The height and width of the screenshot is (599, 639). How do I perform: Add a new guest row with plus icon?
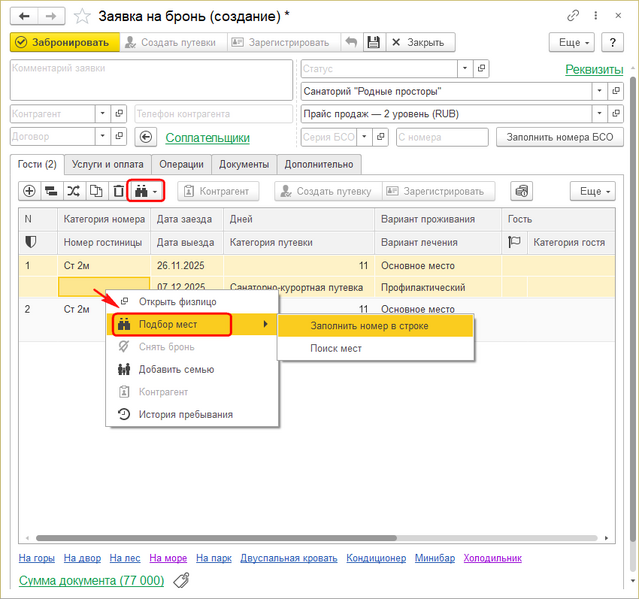pos(29,191)
